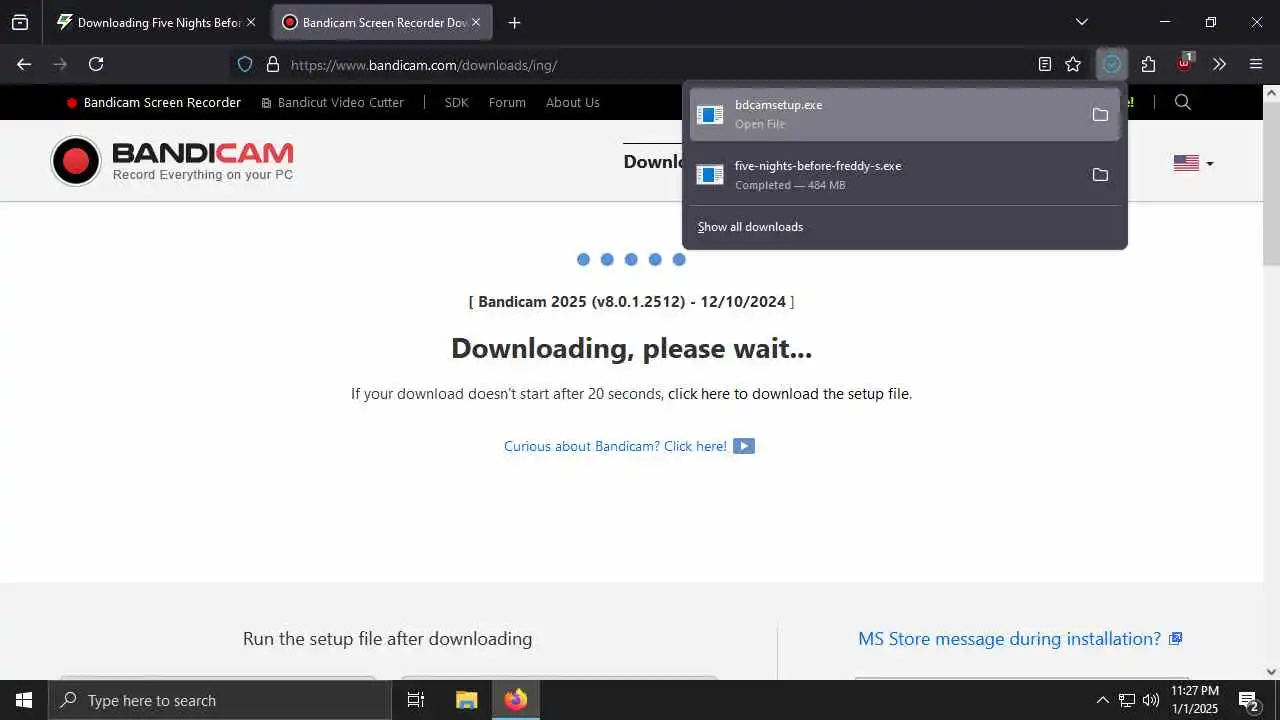Open Bandicut Video Cutter nav item
1280x720 pixels.
(333, 102)
